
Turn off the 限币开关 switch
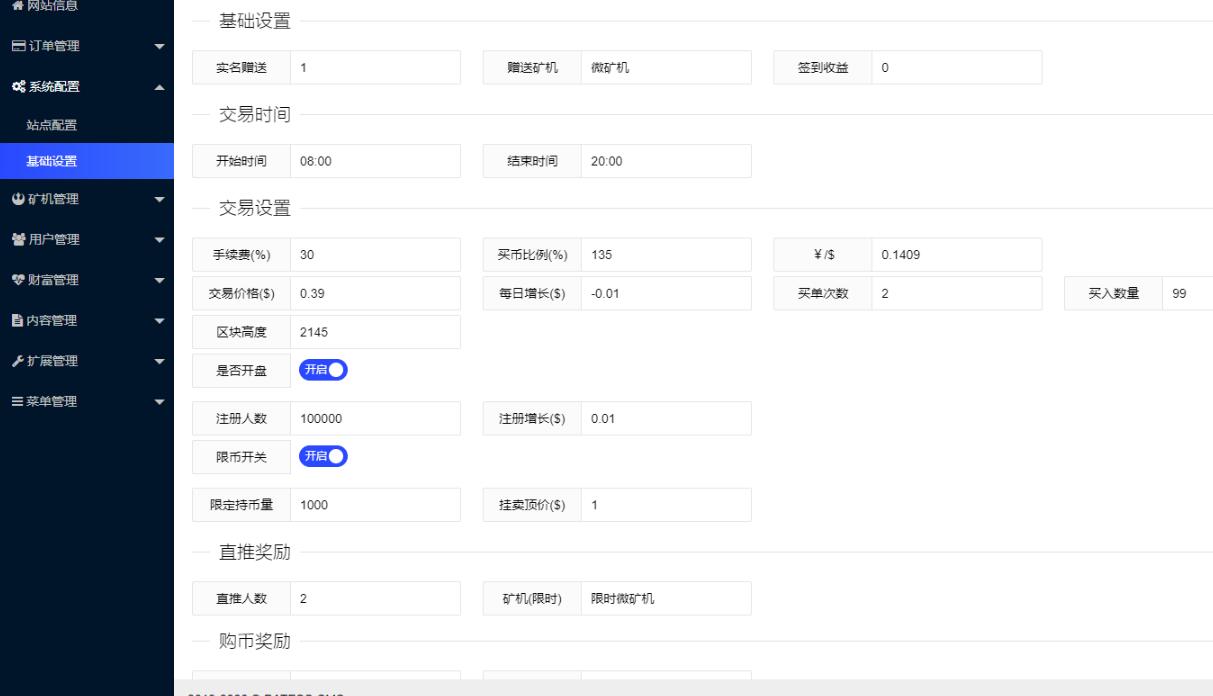point(323,456)
